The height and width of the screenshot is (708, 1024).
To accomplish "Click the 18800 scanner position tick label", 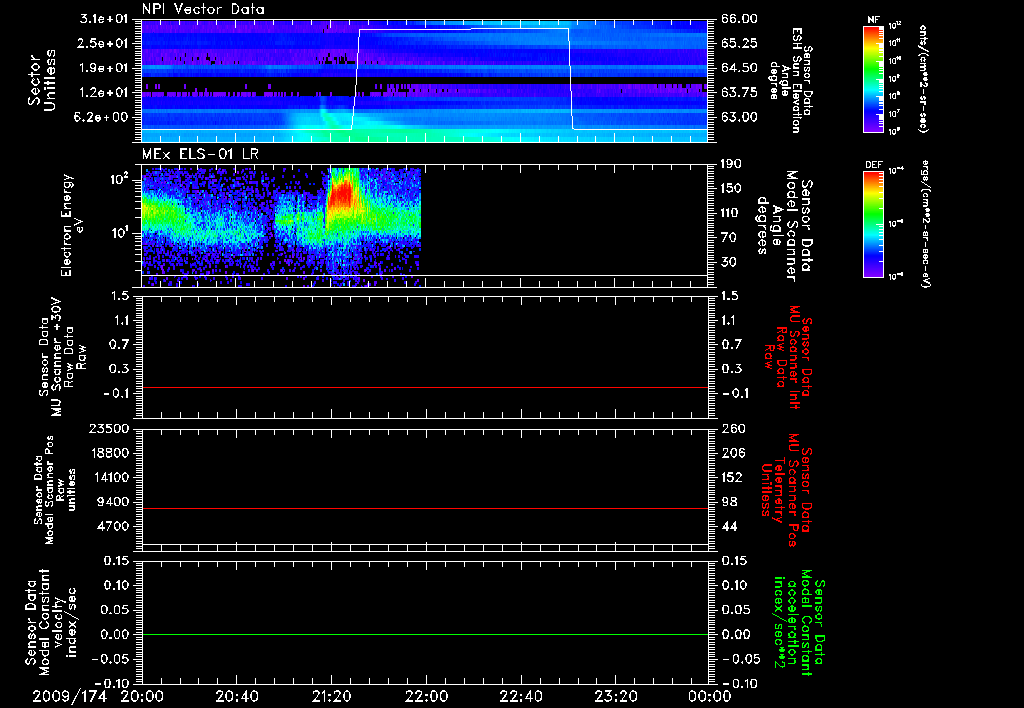I will [x=110, y=453].
